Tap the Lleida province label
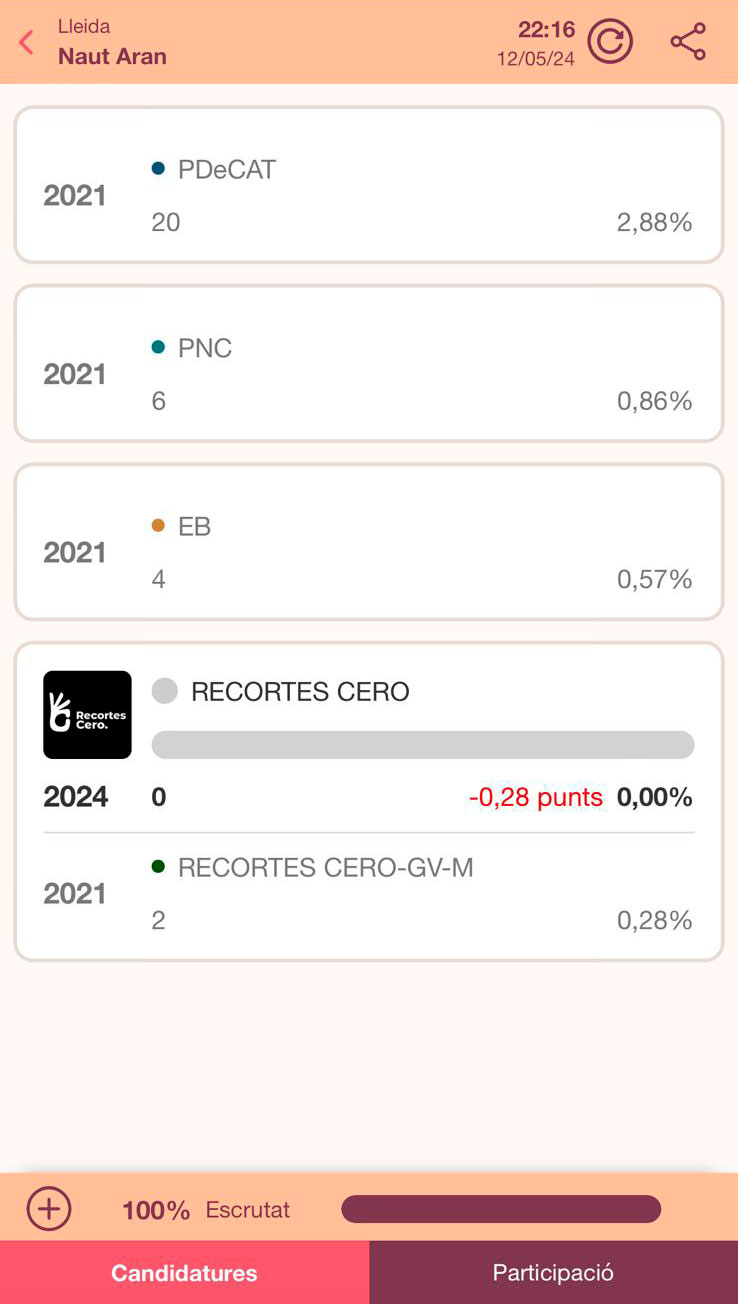This screenshot has width=738, height=1304. pos(84,26)
